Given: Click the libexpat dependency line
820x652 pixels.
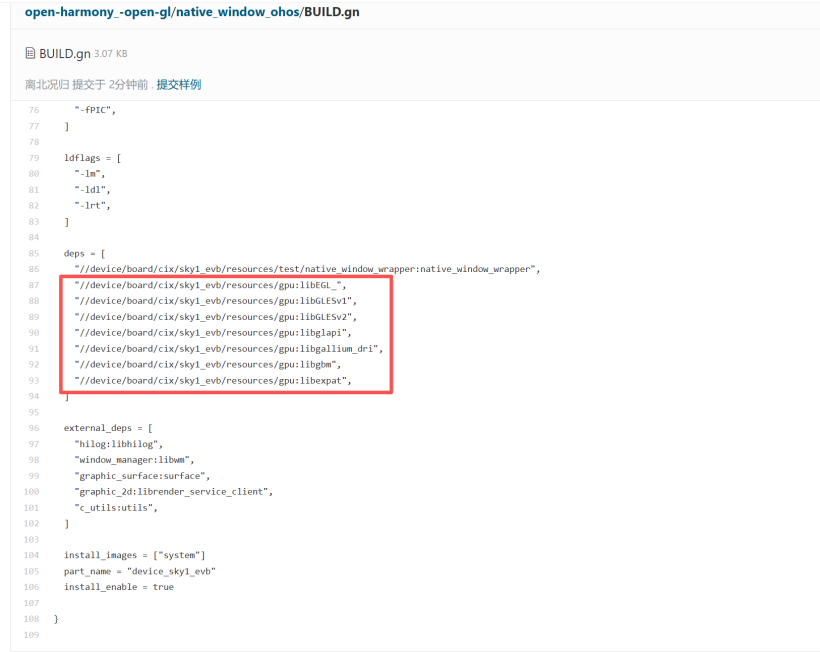Looking at the screenshot, I should 214,381.
